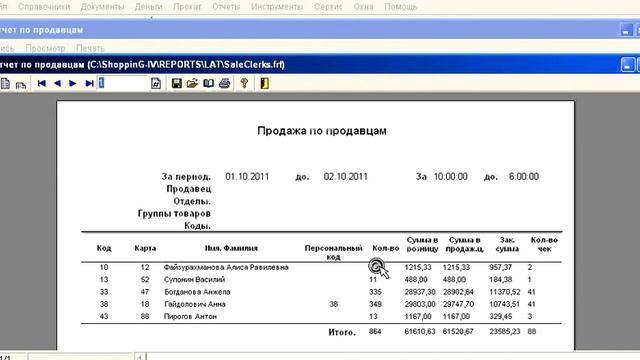The height and width of the screenshot is (360, 640).
Task: Click the whole page view icon
Action: tap(5, 84)
